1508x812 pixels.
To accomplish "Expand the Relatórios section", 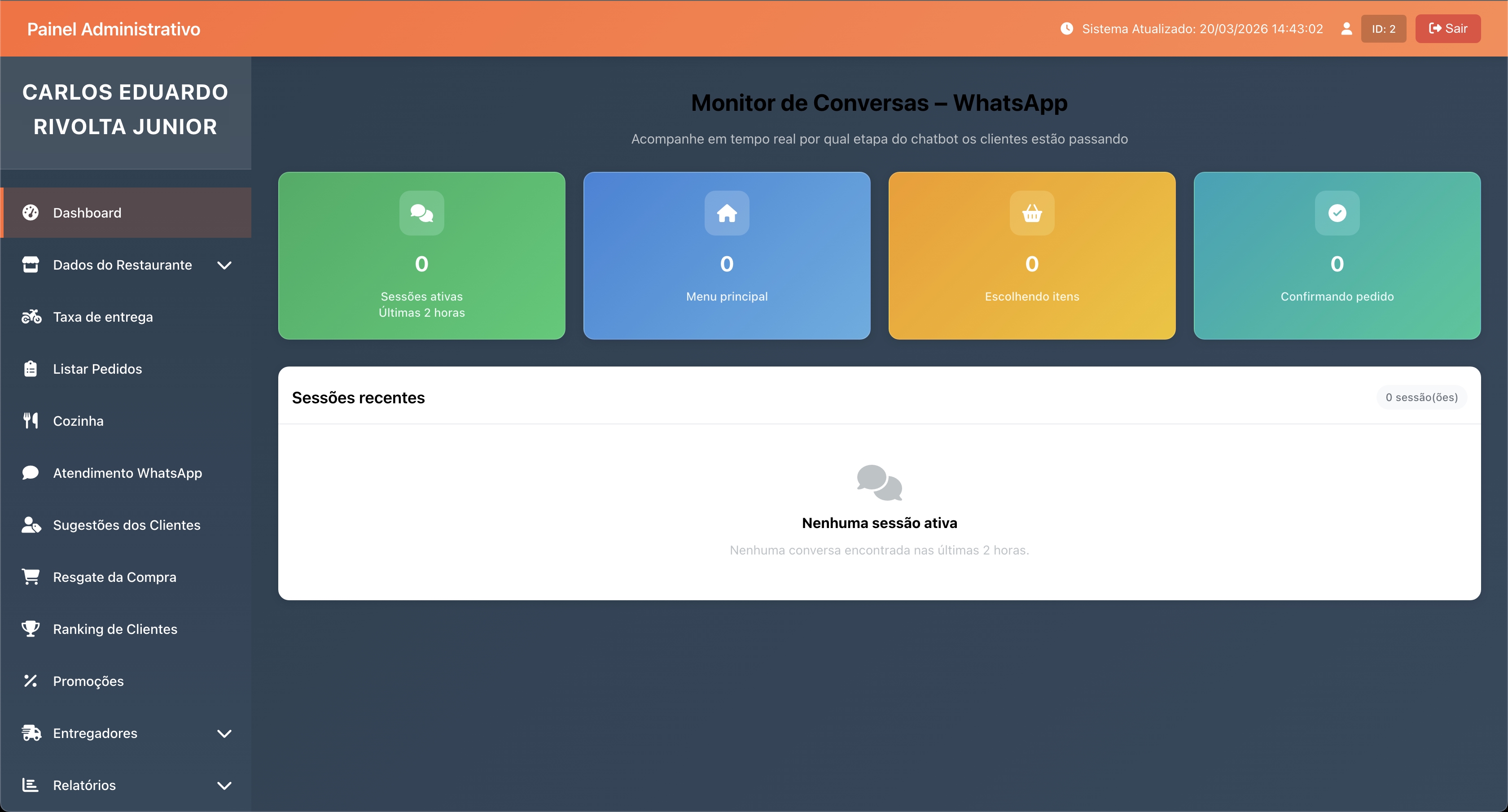I will point(224,785).
